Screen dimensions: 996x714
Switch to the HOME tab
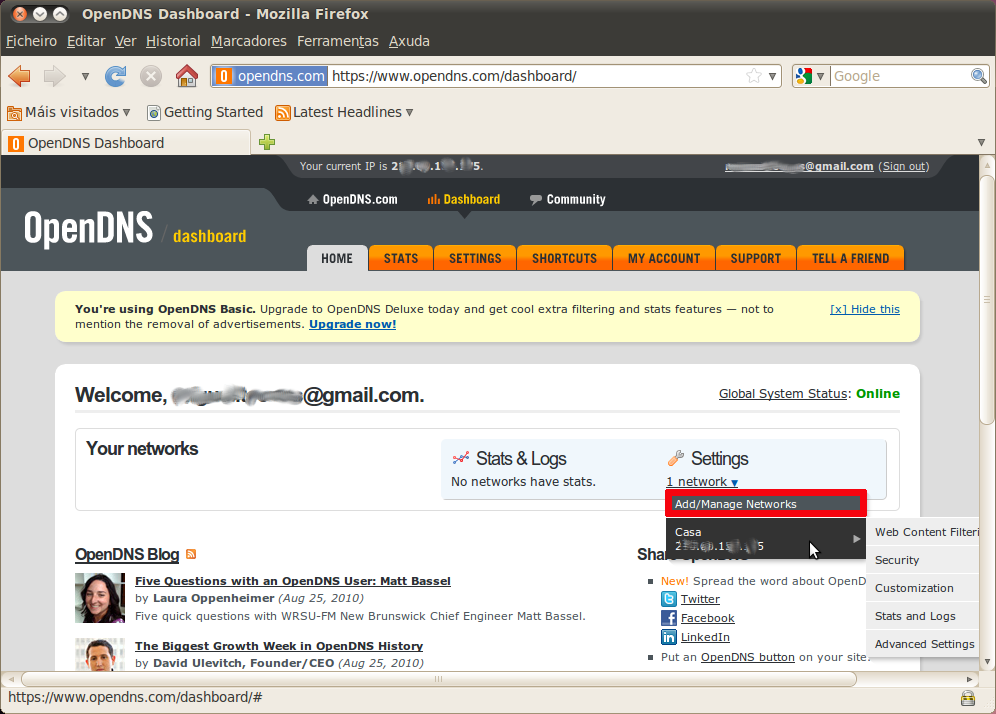coord(337,259)
